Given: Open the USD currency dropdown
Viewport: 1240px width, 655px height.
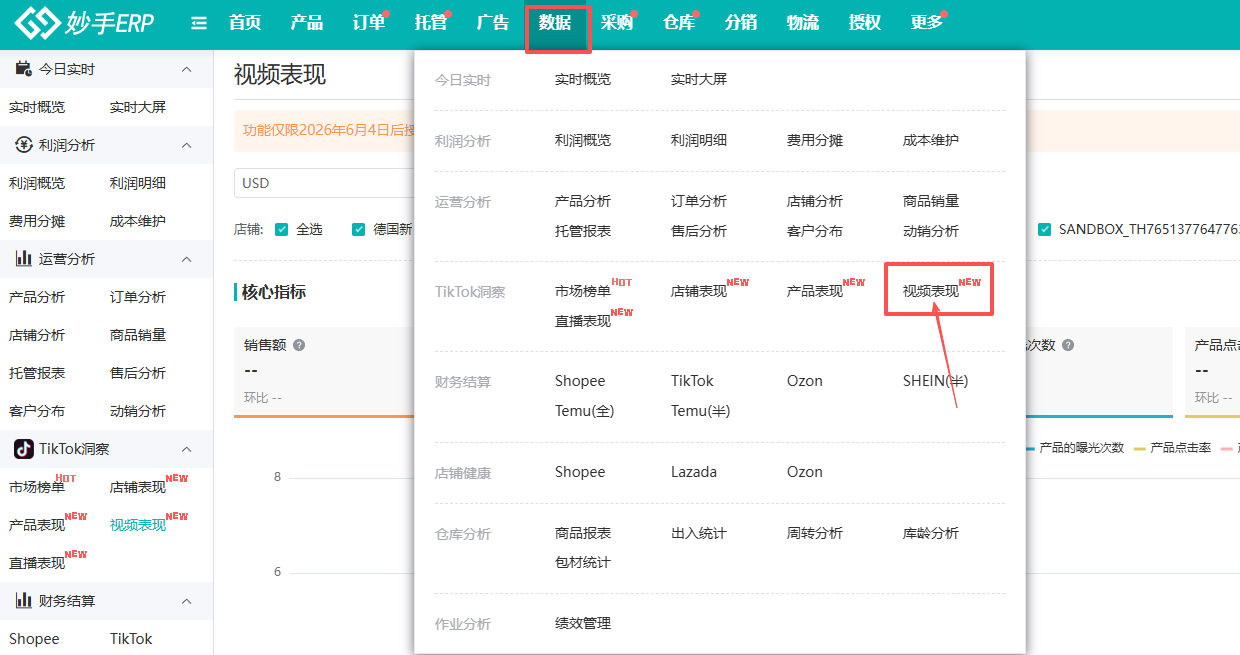Looking at the screenshot, I should click(324, 183).
